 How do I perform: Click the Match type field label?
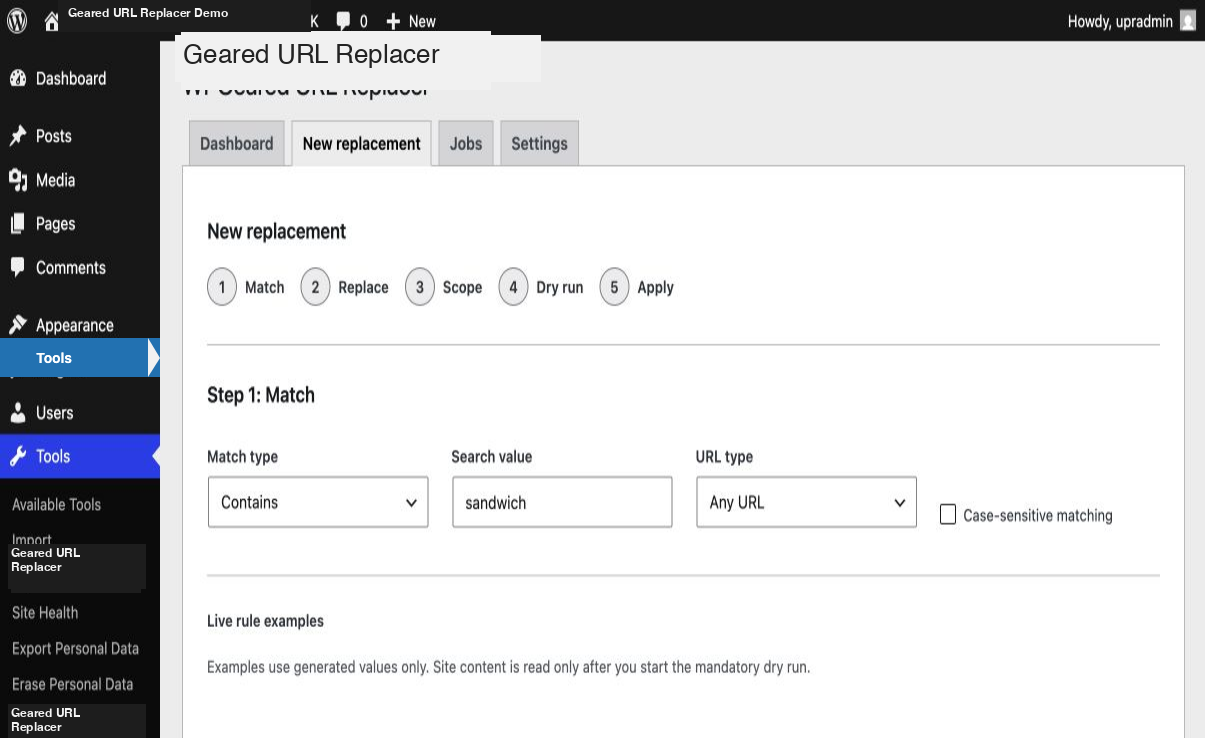point(242,457)
